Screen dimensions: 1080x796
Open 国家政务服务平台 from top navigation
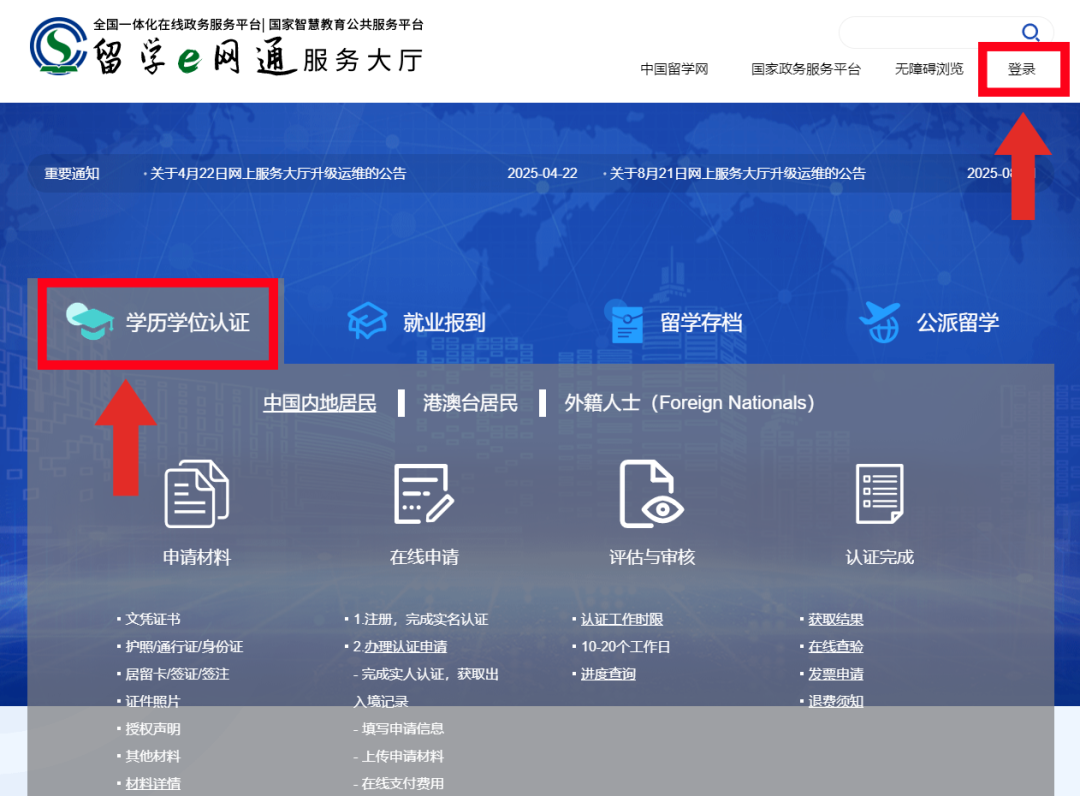click(807, 69)
